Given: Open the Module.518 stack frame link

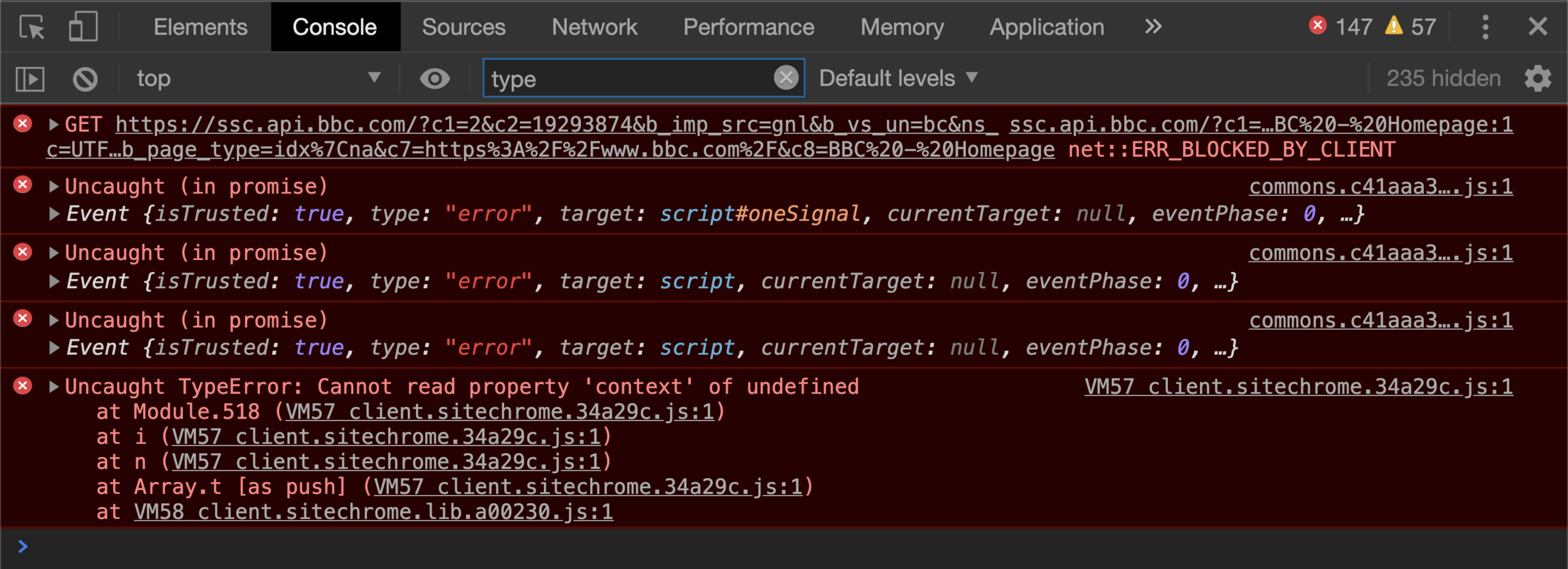Looking at the screenshot, I should [x=500, y=412].
